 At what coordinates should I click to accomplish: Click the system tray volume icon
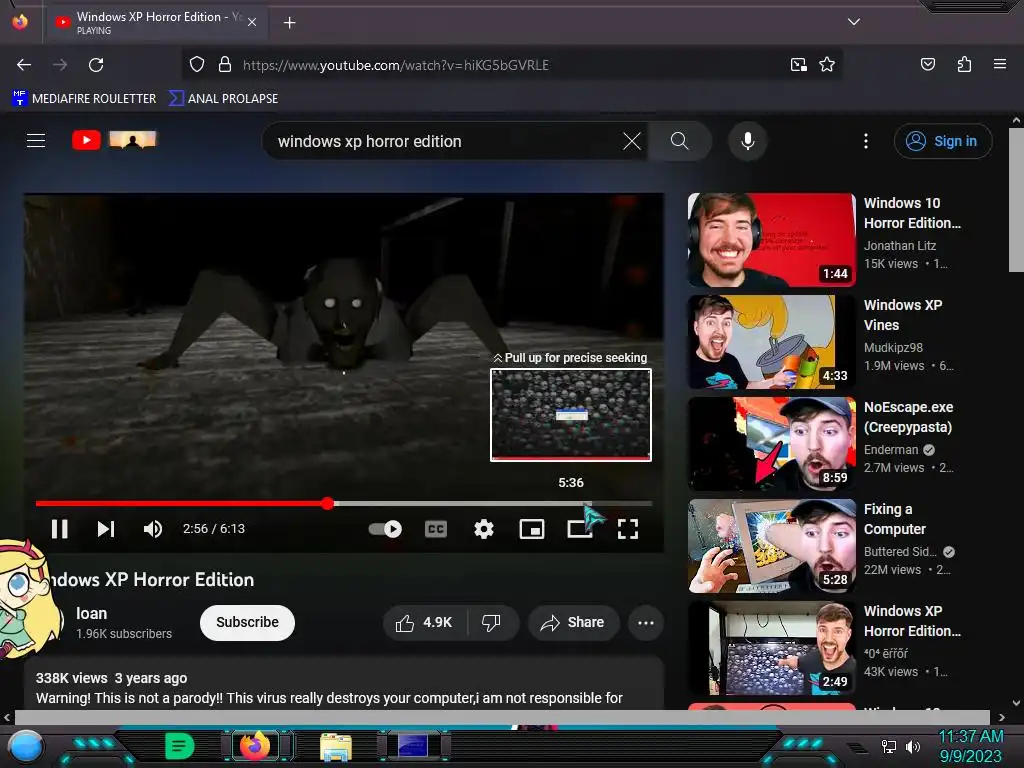913,746
